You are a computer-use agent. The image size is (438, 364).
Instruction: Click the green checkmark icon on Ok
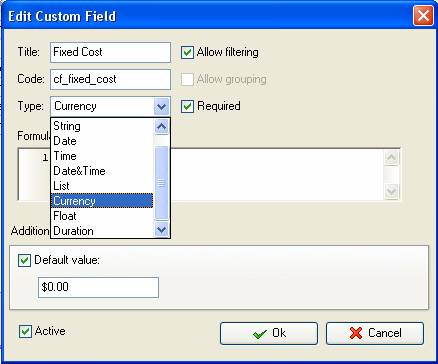pyautogui.click(x=260, y=333)
